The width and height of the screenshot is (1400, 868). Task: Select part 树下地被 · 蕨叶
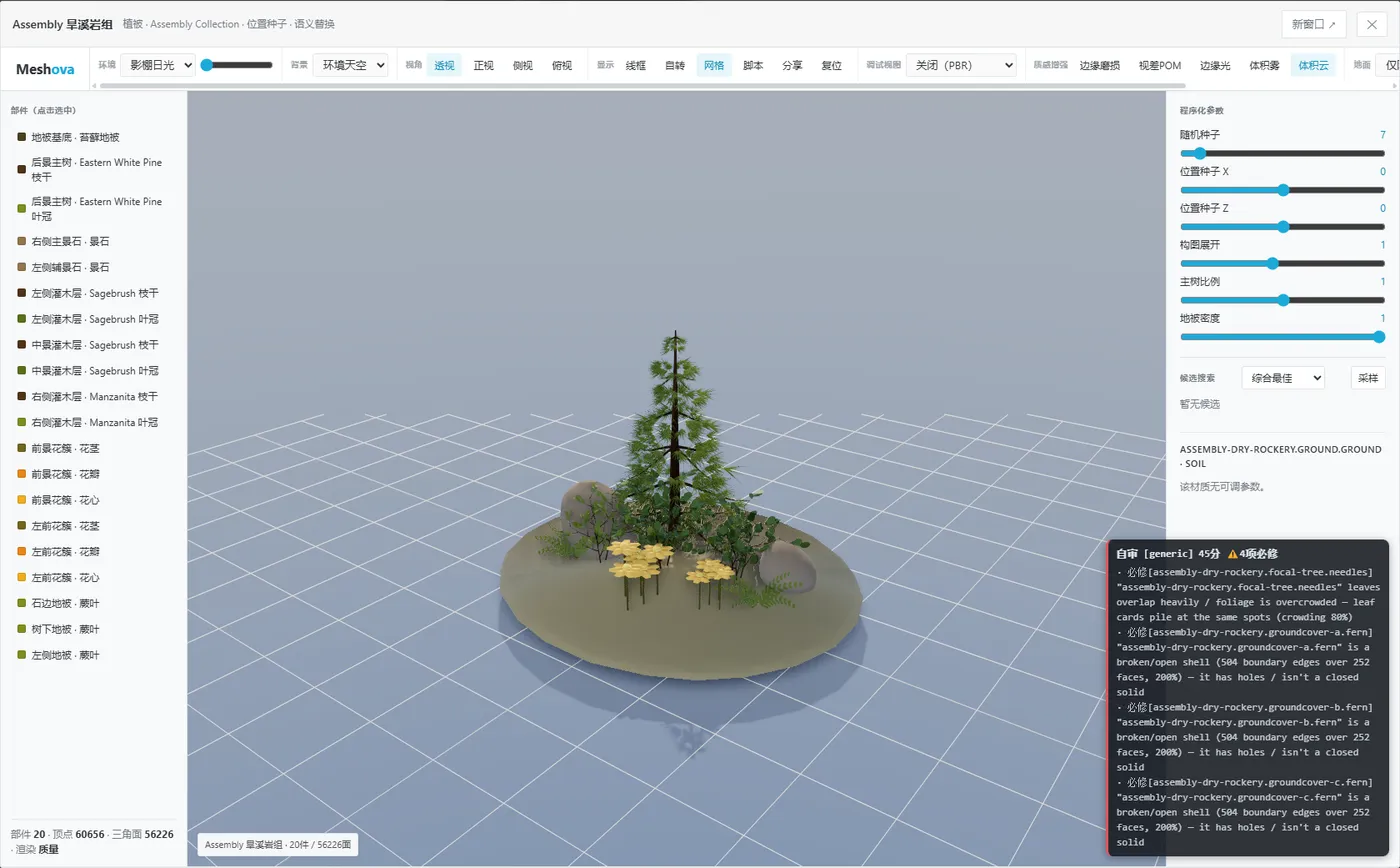(x=93, y=629)
